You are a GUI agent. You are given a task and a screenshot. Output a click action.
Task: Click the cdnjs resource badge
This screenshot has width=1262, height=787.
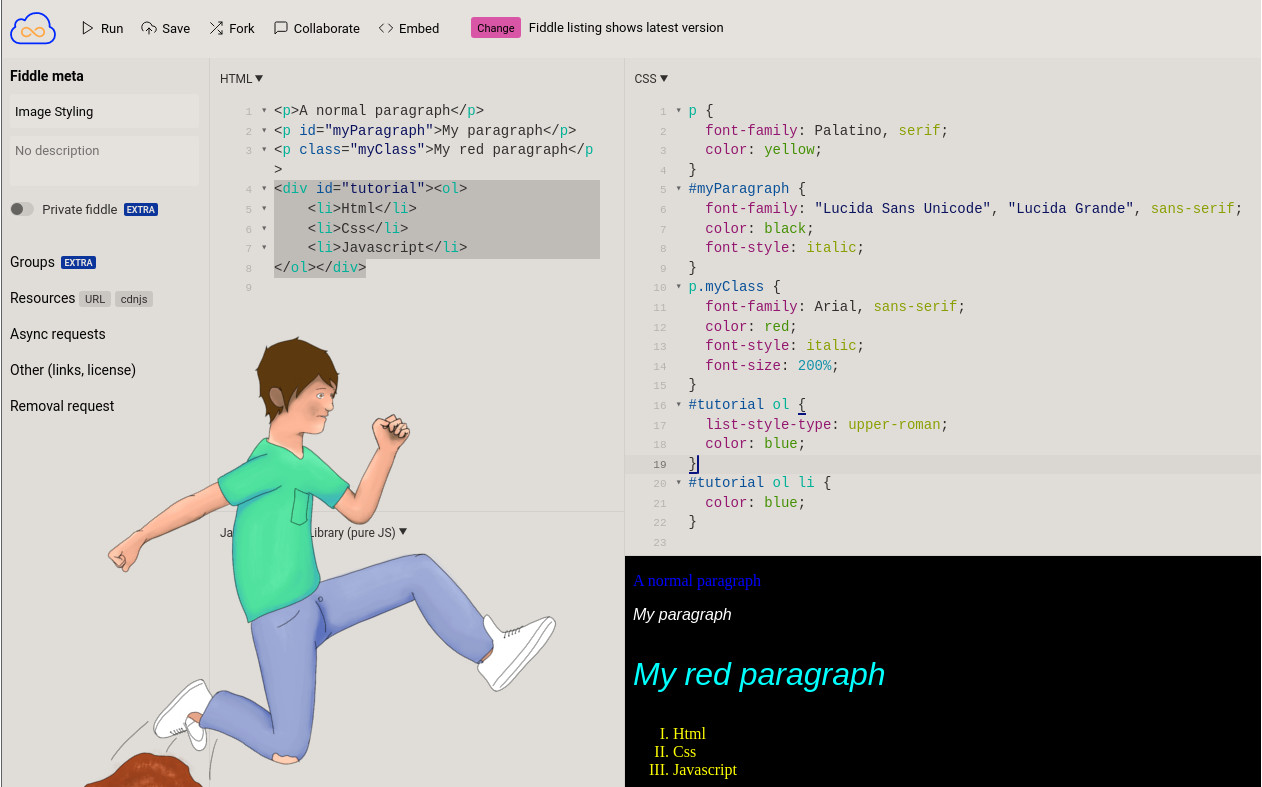pyautogui.click(x=133, y=298)
